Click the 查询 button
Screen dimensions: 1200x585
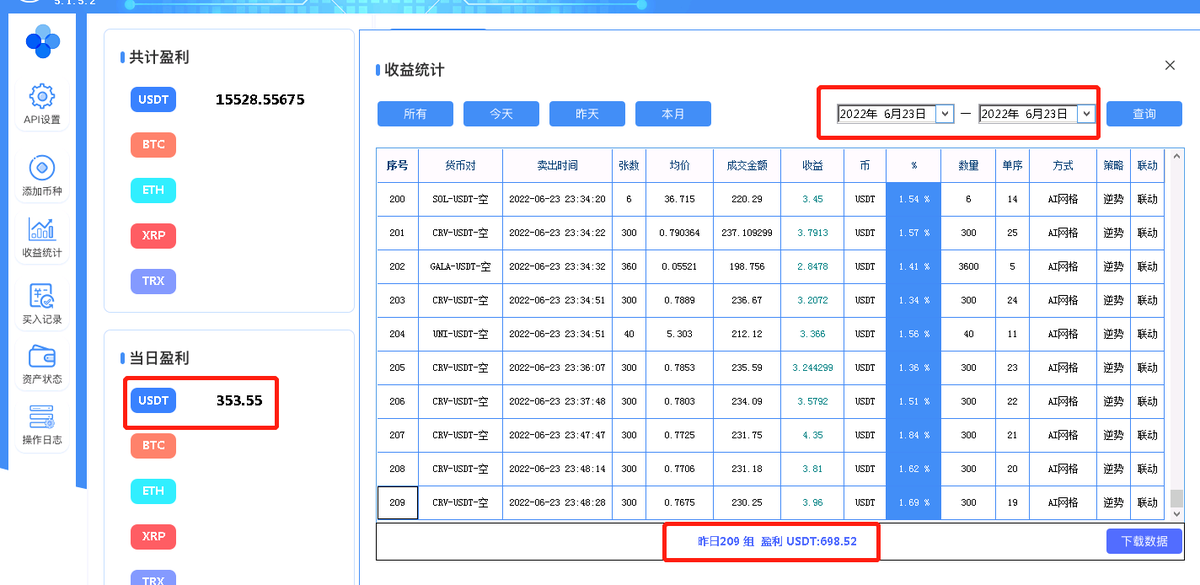click(1144, 114)
